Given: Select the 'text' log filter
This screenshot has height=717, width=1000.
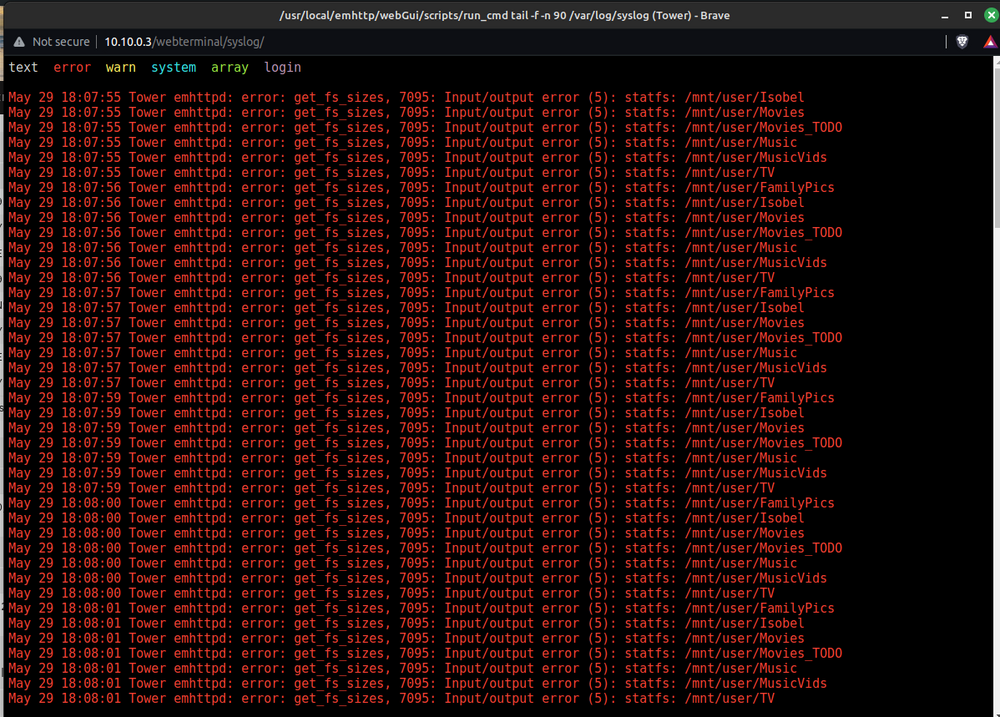Looking at the screenshot, I should pyautogui.click(x=23, y=67).
